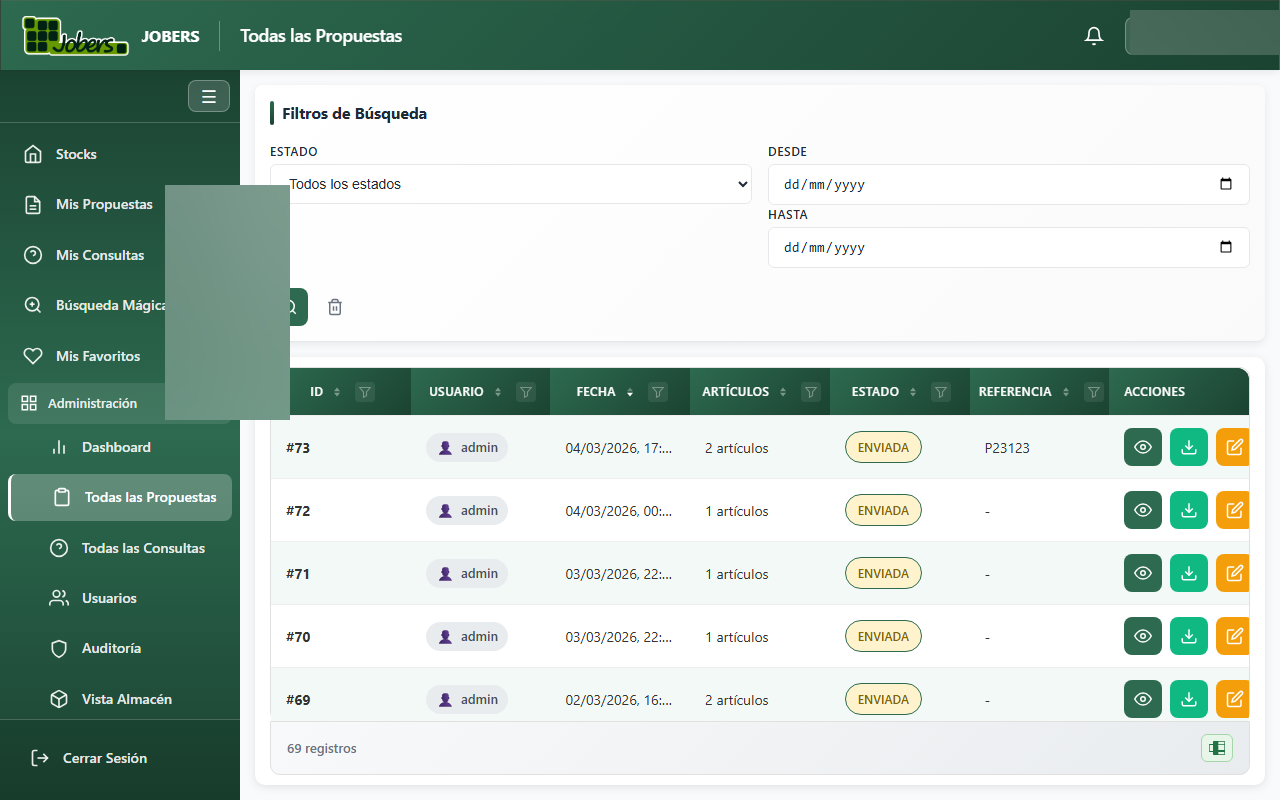Image resolution: width=1280 pixels, height=800 pixels.
Task: Open the Estado dropdown 'Todos los estados'
Action: pos(510,184)
